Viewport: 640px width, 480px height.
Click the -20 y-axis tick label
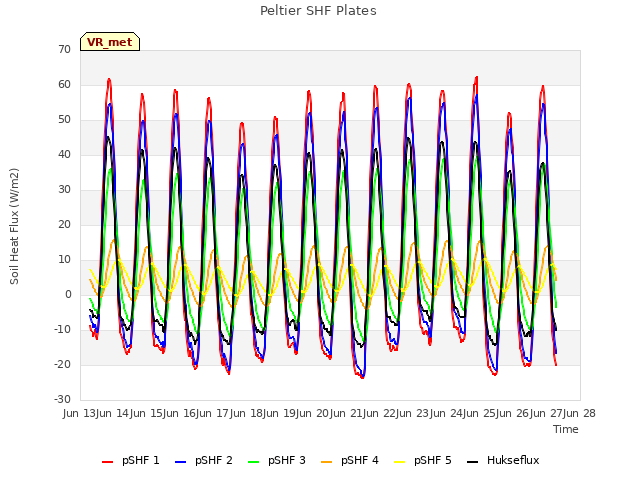tap(63, 364)
